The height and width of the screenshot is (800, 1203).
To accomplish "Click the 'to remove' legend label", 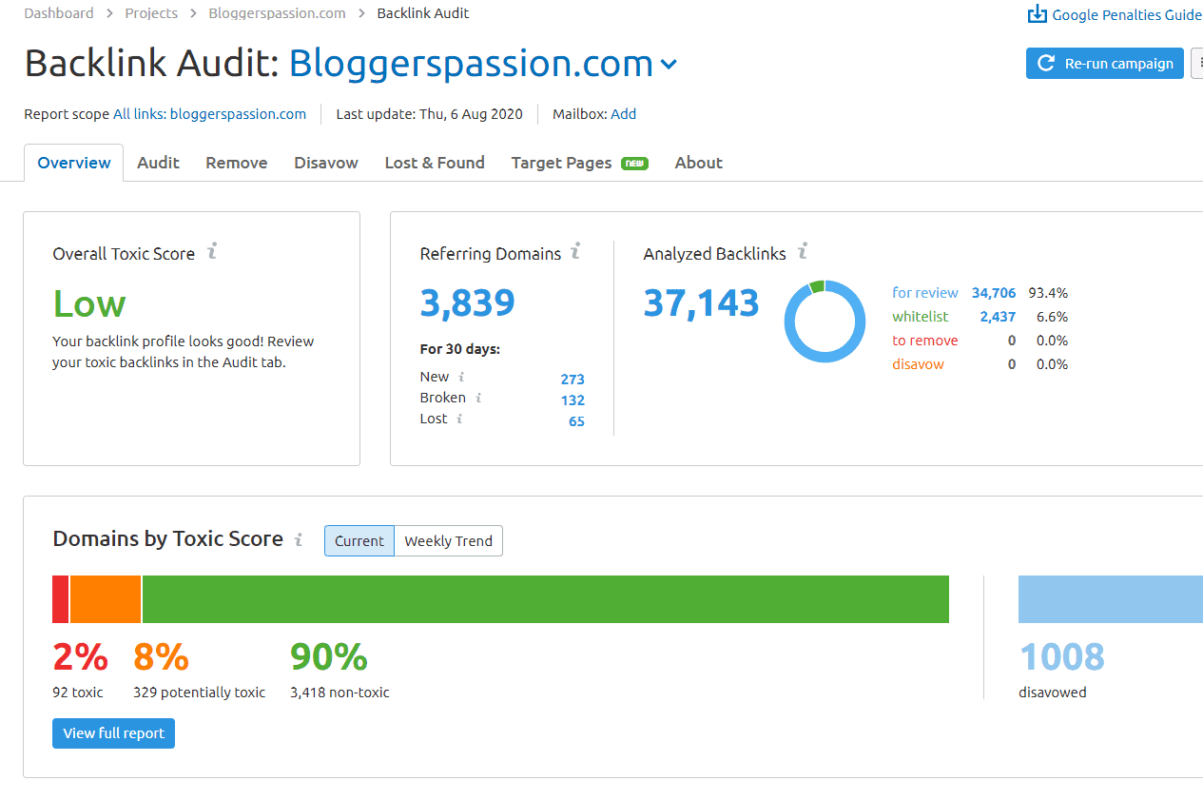I will point(925,341).
